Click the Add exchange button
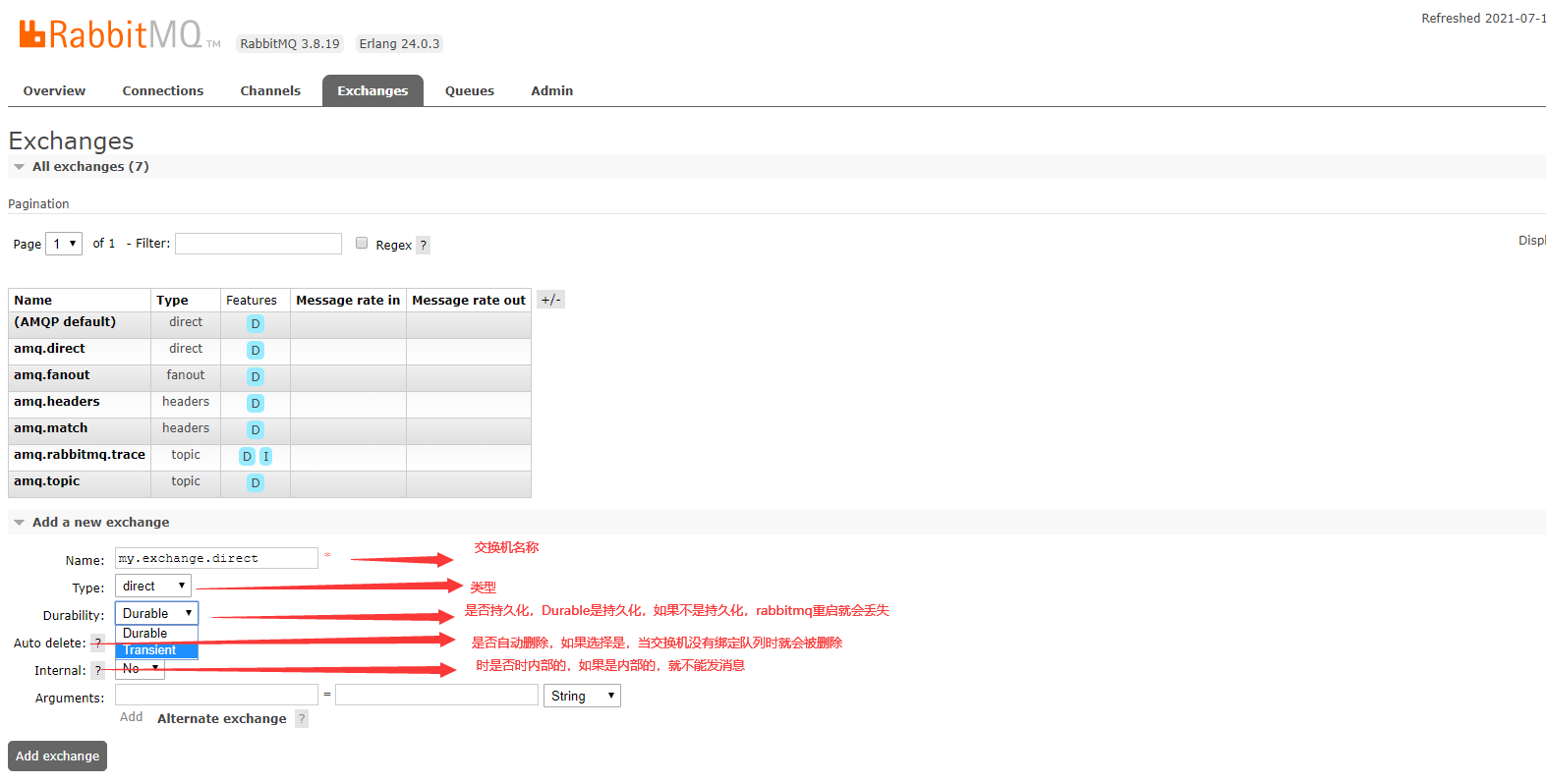The width and height of the screenshot is (1546, 784). click(57, 756)
